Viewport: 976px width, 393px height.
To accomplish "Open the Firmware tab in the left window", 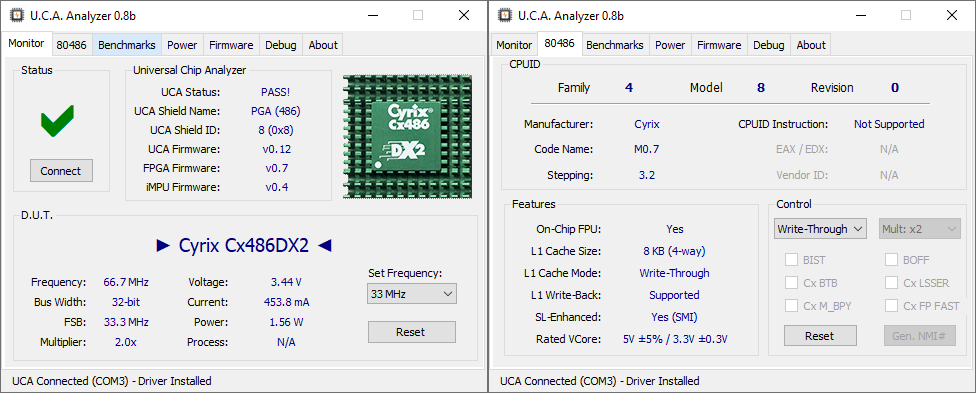I will (x=231, y=45).
